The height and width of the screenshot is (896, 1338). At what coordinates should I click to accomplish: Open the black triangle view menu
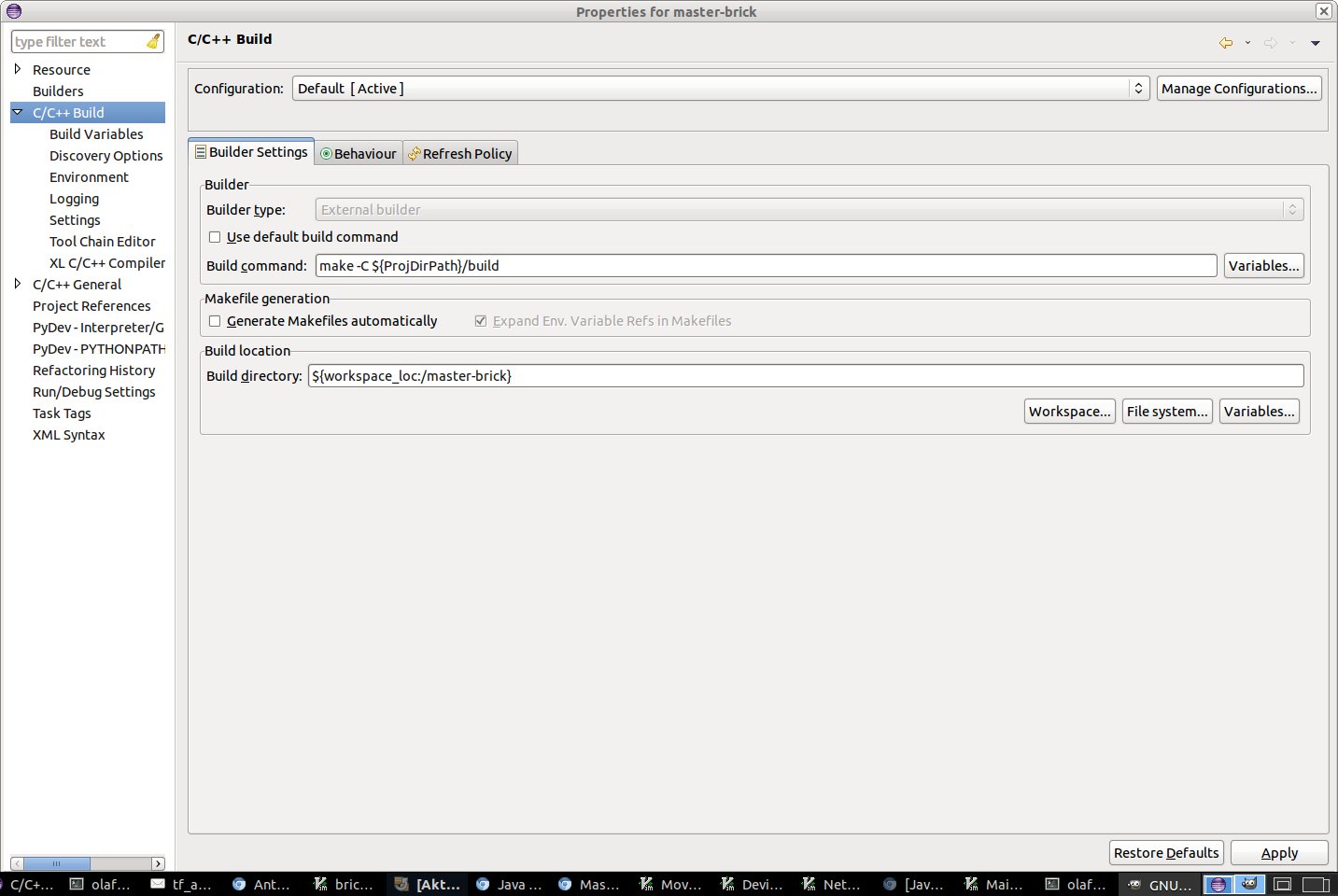pos(1315,43)
